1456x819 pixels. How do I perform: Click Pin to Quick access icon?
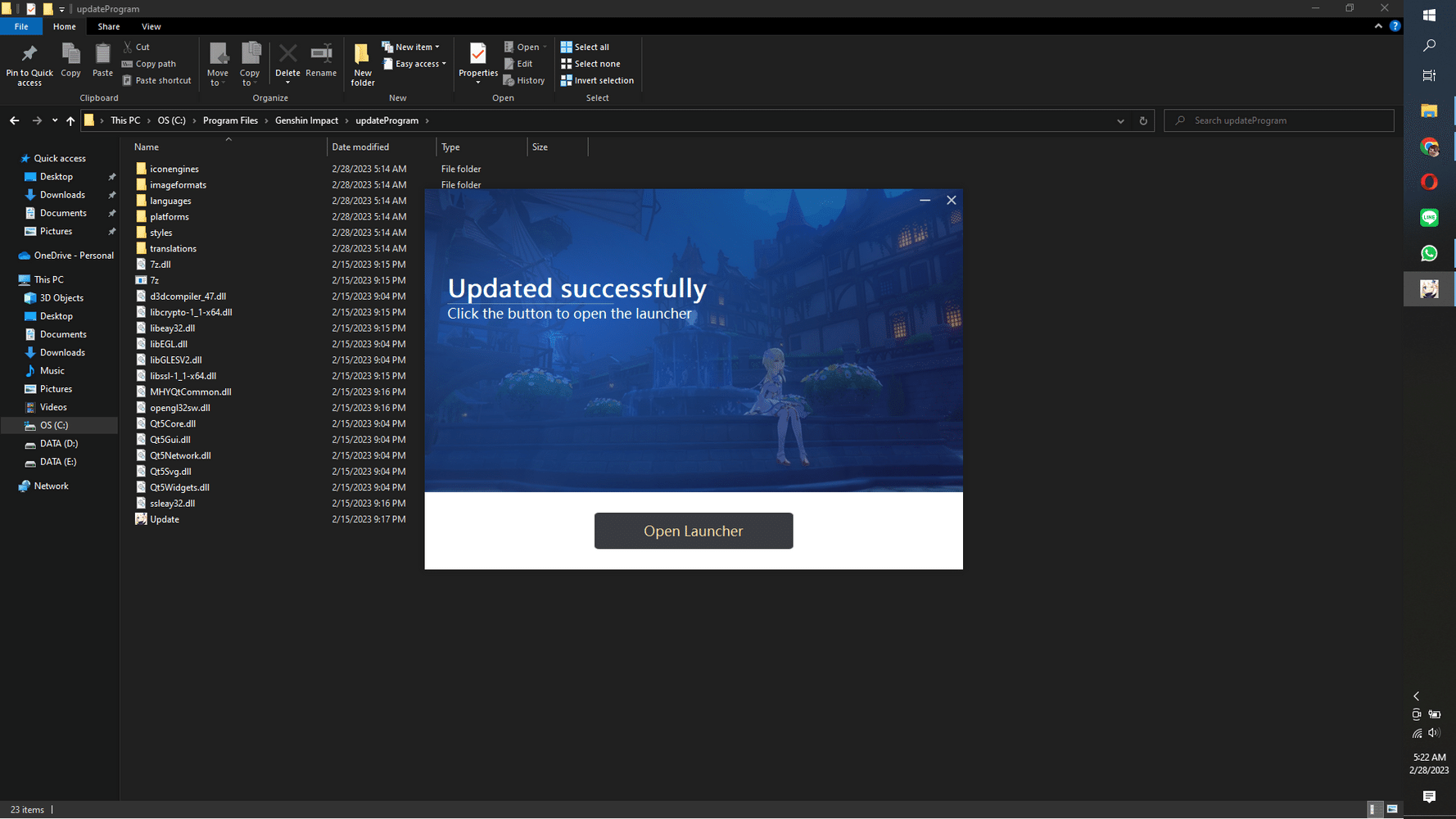point(29,64)
